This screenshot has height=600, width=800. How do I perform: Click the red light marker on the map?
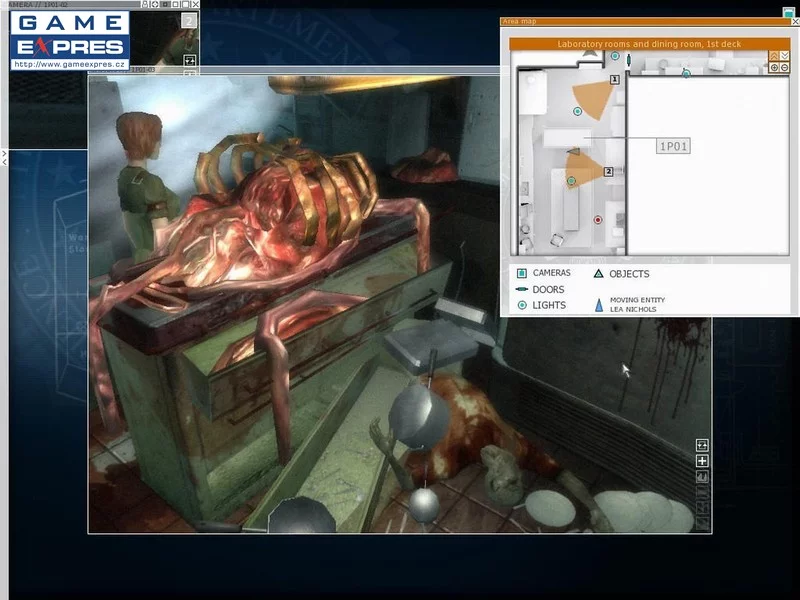(x=598, y=220)
